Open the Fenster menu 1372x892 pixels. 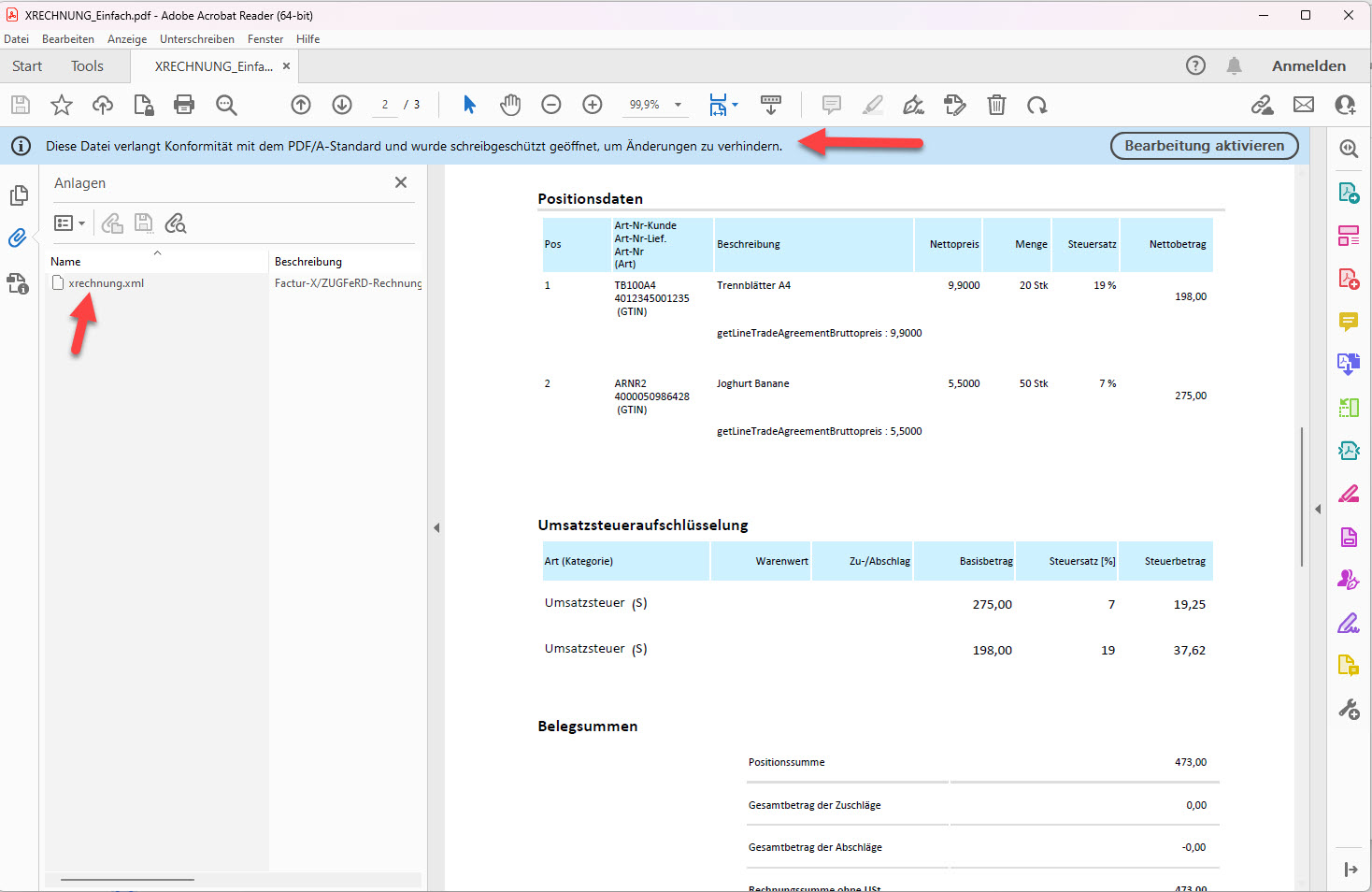[x=265, y=39]
